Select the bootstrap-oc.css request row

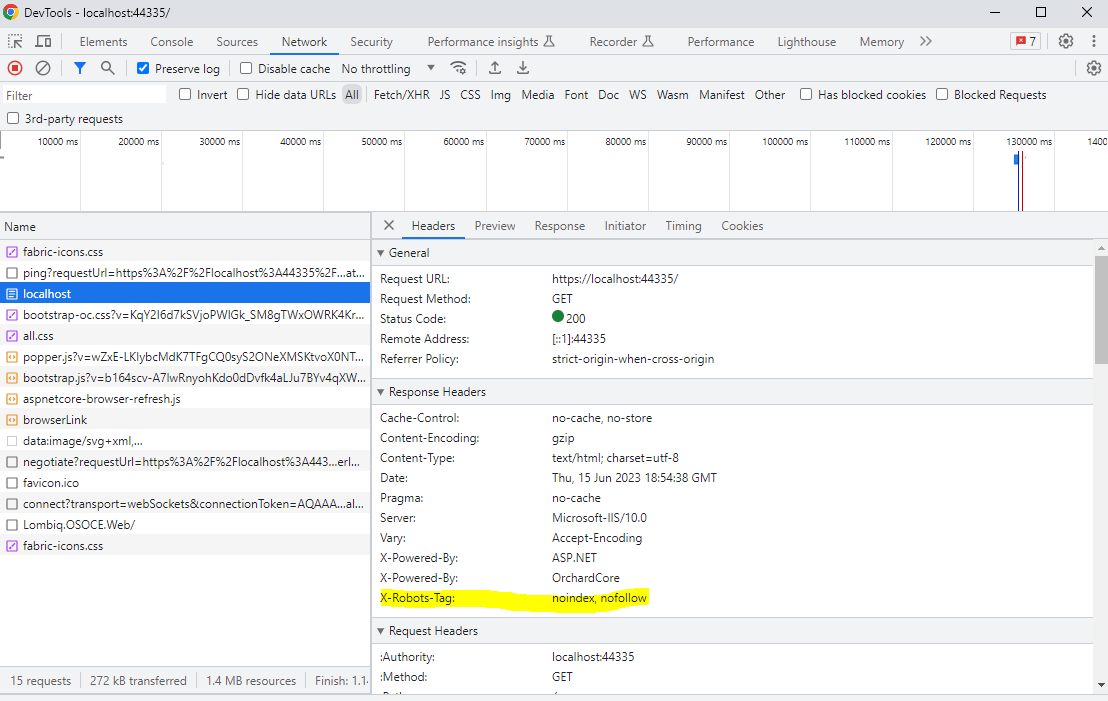click(185, 314)
